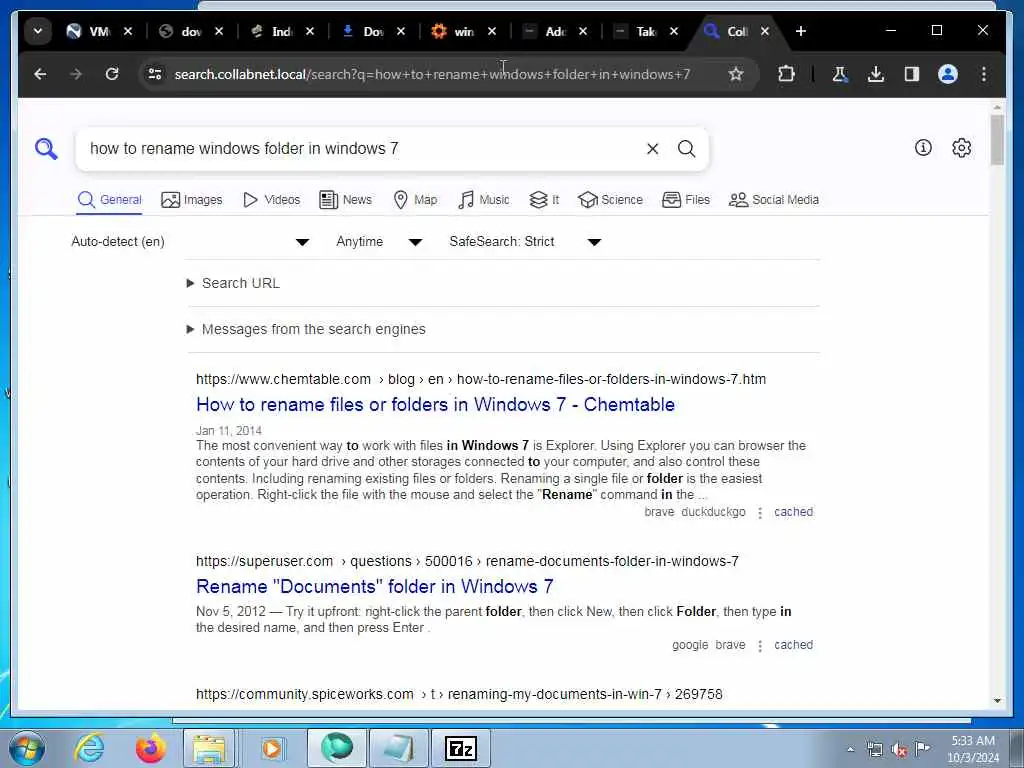The height and width of the screenshot is (768, 1024).
Task: Select the Music category tab
Action: (x=483, y=200)
